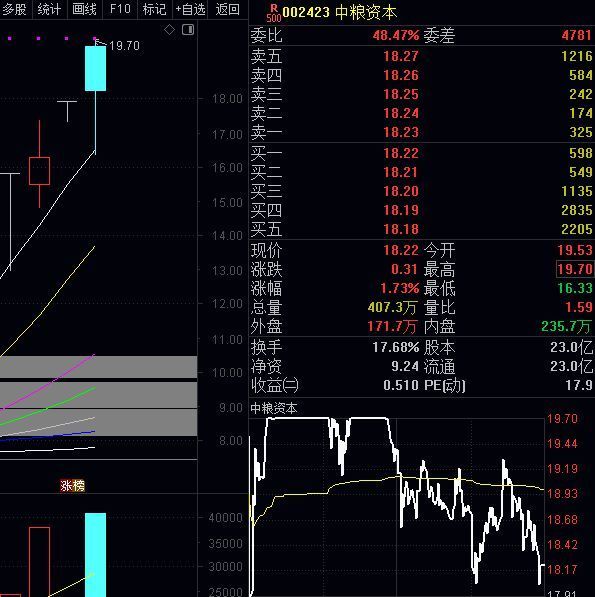Click the 标记 mark button
This screenshot has height=597, width=595.
tap(154, 9)
